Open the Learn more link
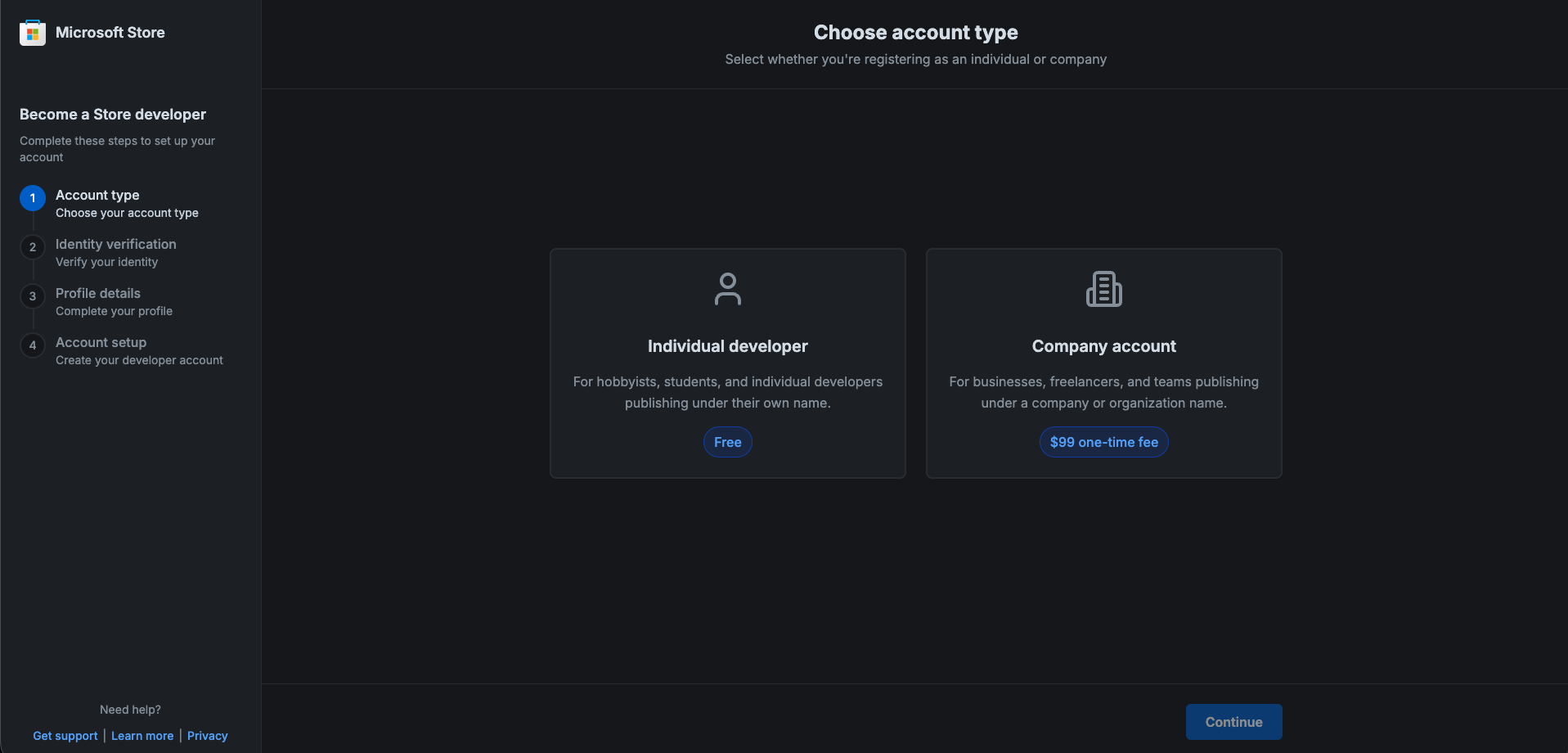 (142, 736)
